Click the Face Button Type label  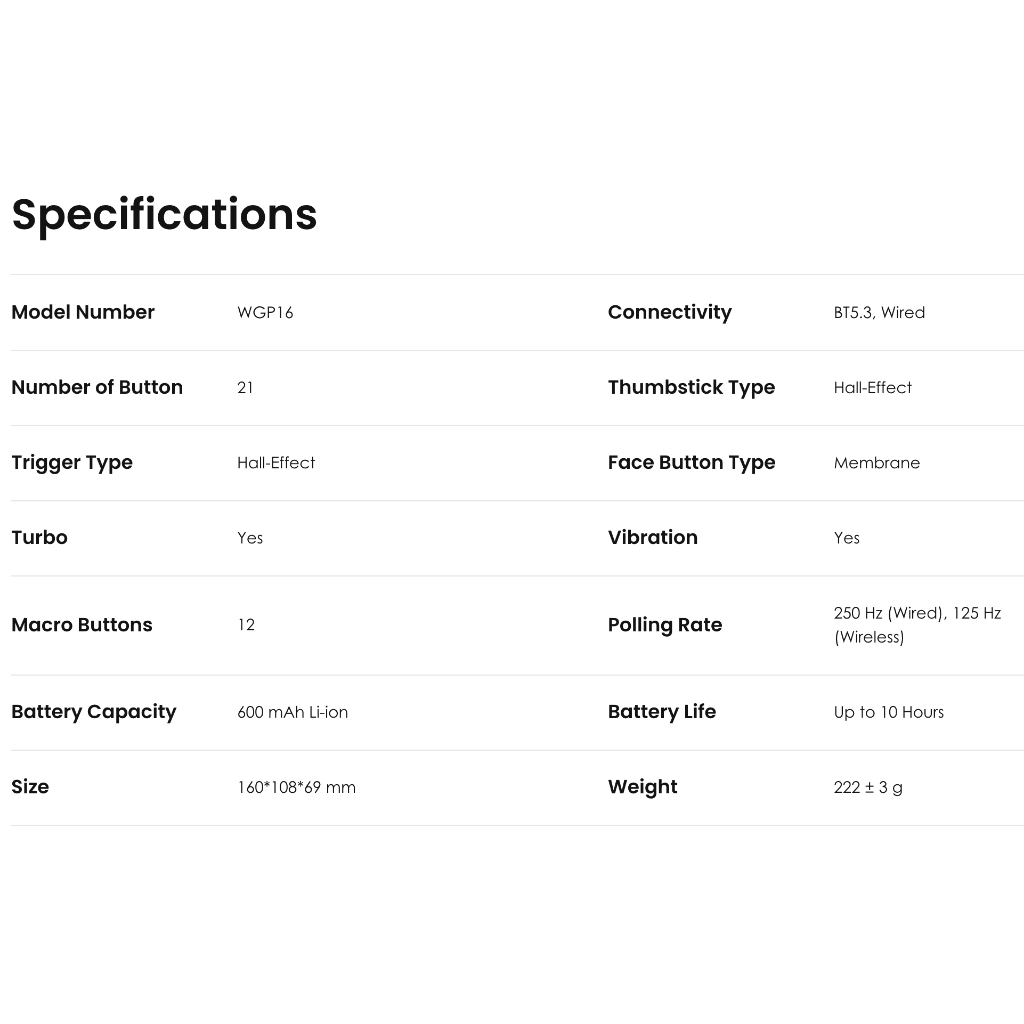click(691, 462)
